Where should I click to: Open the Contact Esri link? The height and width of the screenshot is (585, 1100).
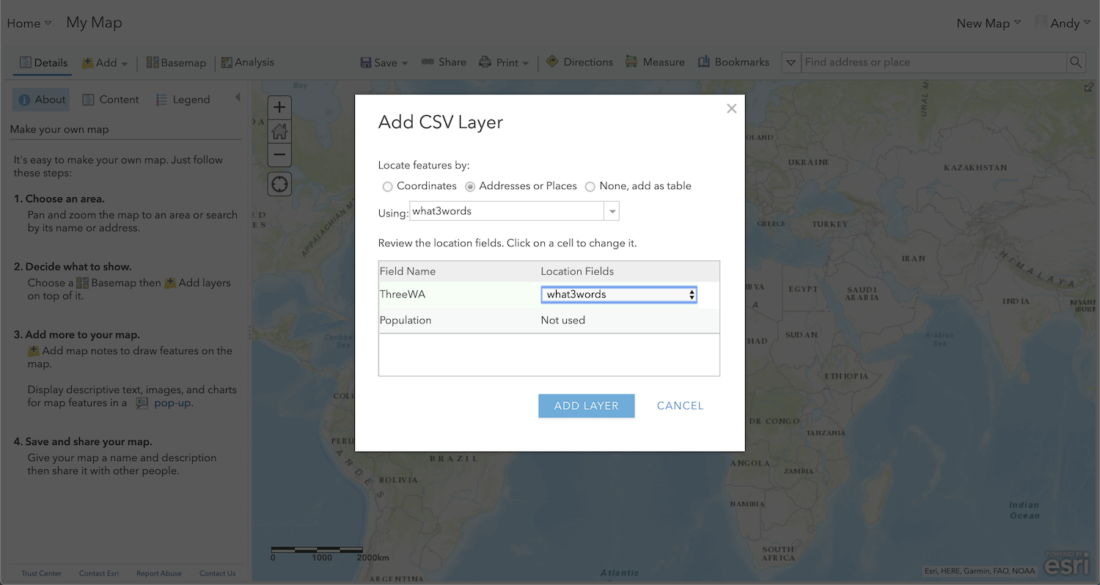pyautogui.click(x=99, y=573)
